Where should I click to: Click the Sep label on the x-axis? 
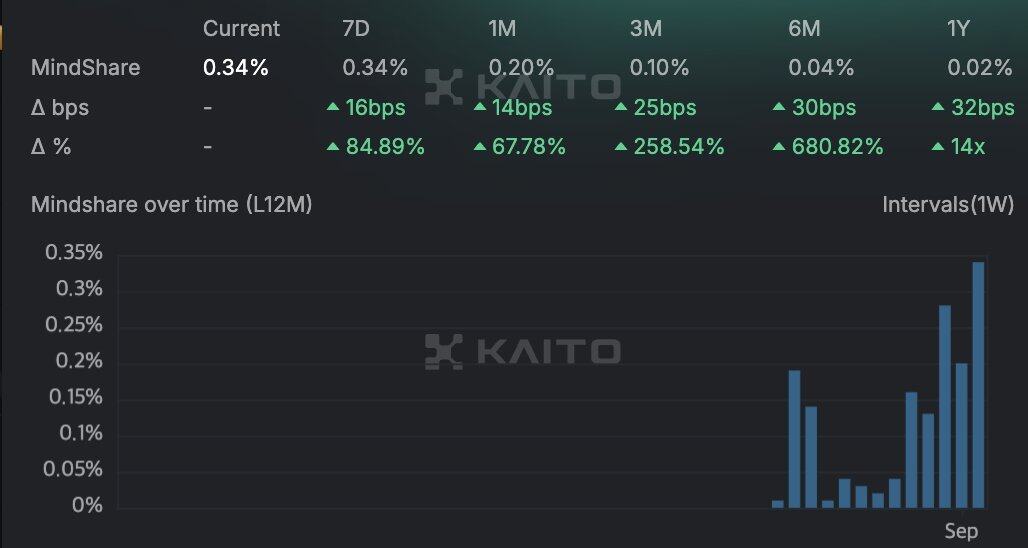click(961, 530)
